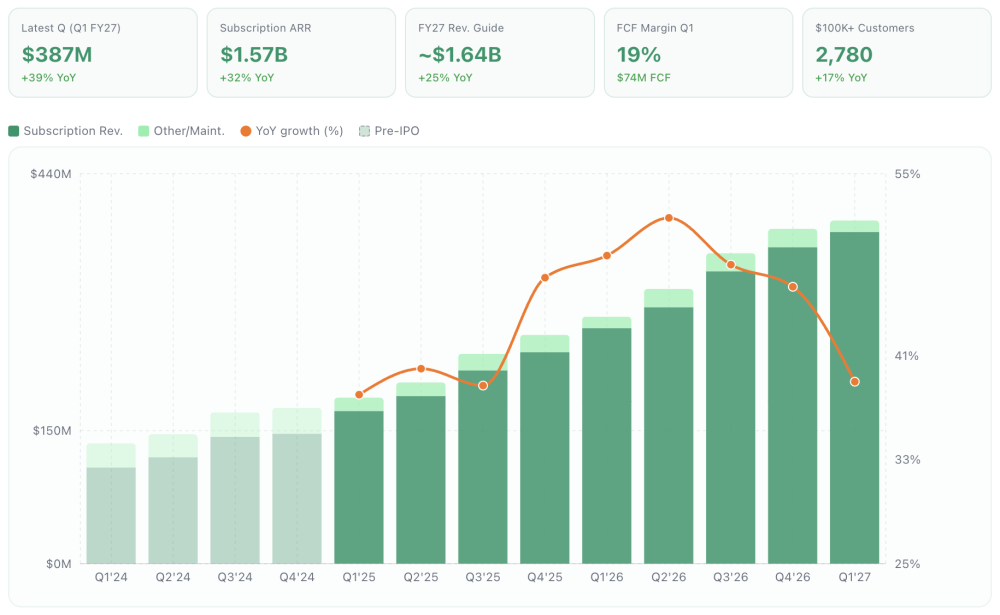This screenshot has height=615, width=1000.
Task: Select the Q4'26 subscription revenue bar
Action: pyautogui.click(x=793, y=405)
